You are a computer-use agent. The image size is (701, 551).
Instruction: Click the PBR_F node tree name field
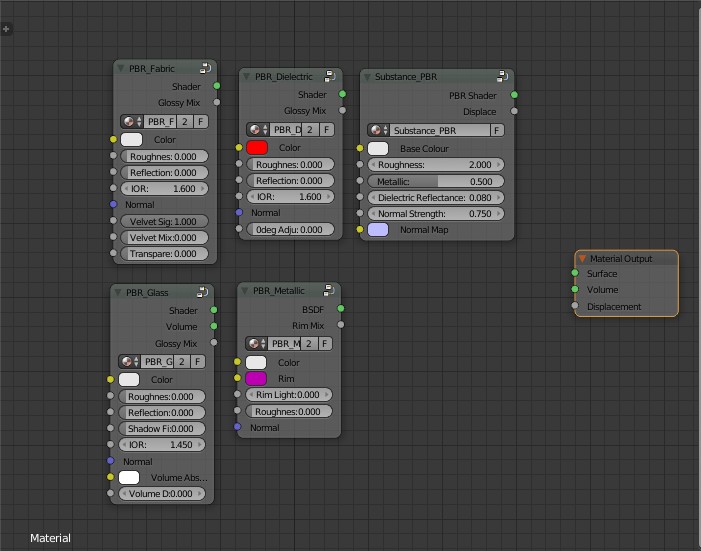pos(160,122)
